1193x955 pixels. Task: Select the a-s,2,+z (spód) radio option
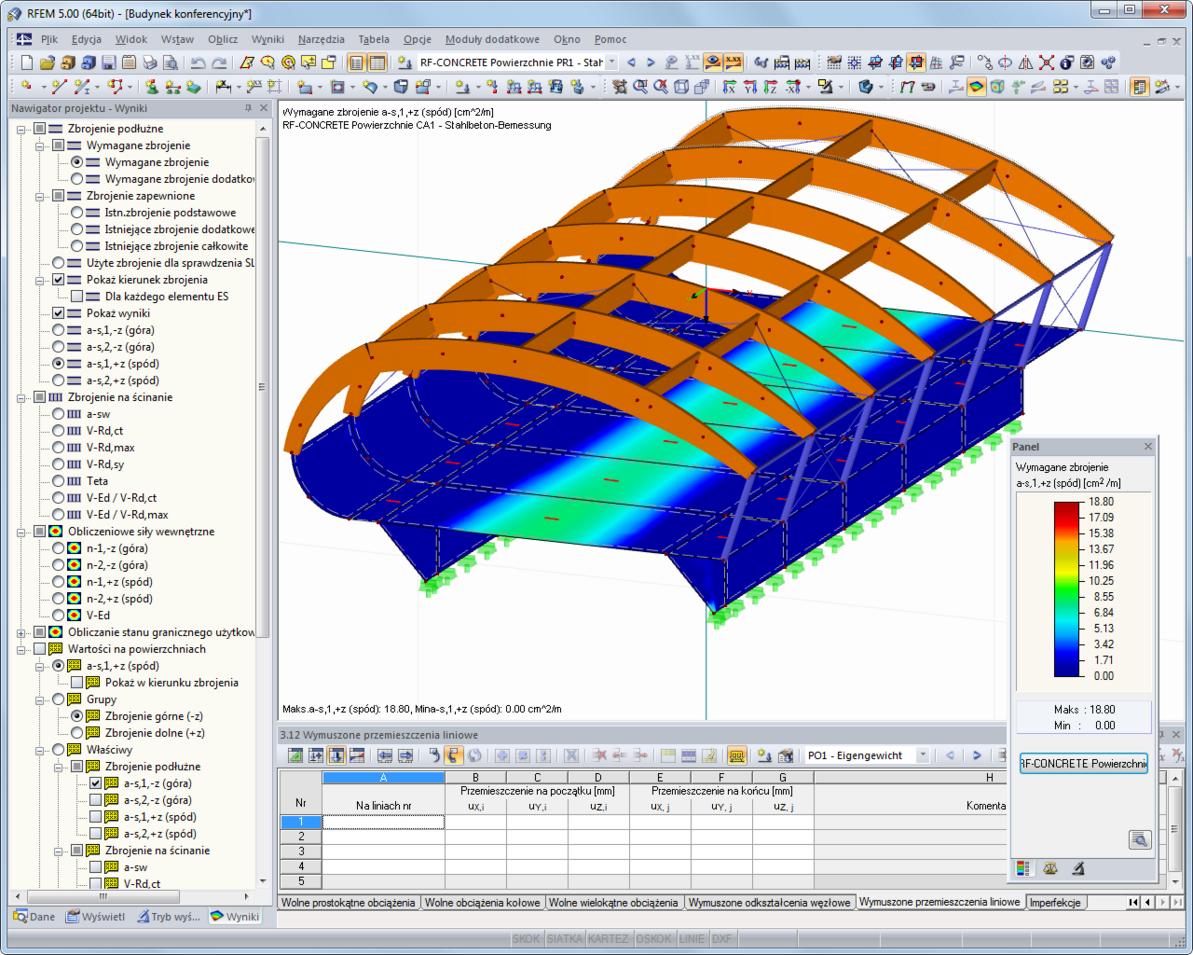coord(58,380)
